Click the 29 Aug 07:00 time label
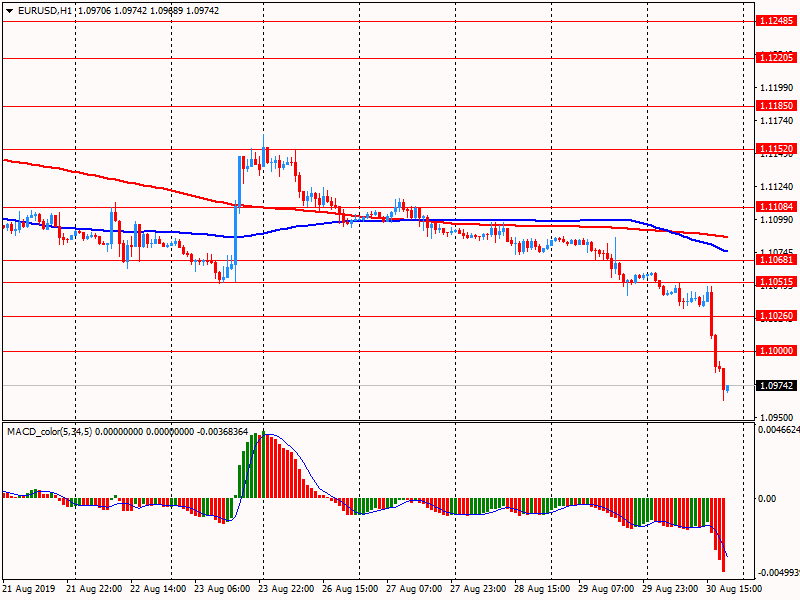 pos(606,589)
